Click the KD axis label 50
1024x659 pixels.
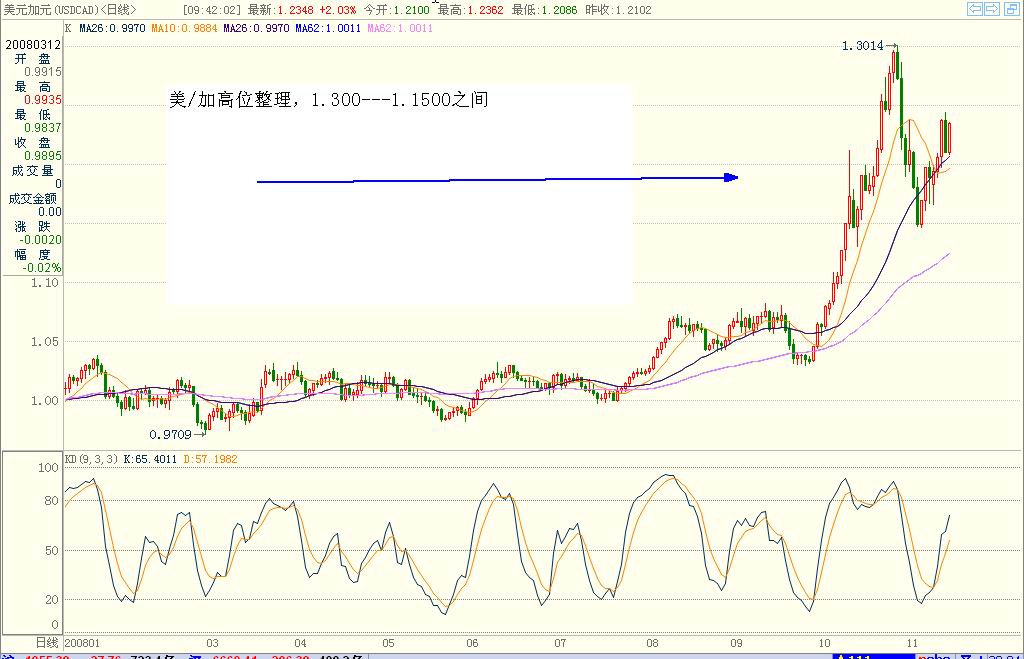tap(52, 551)
